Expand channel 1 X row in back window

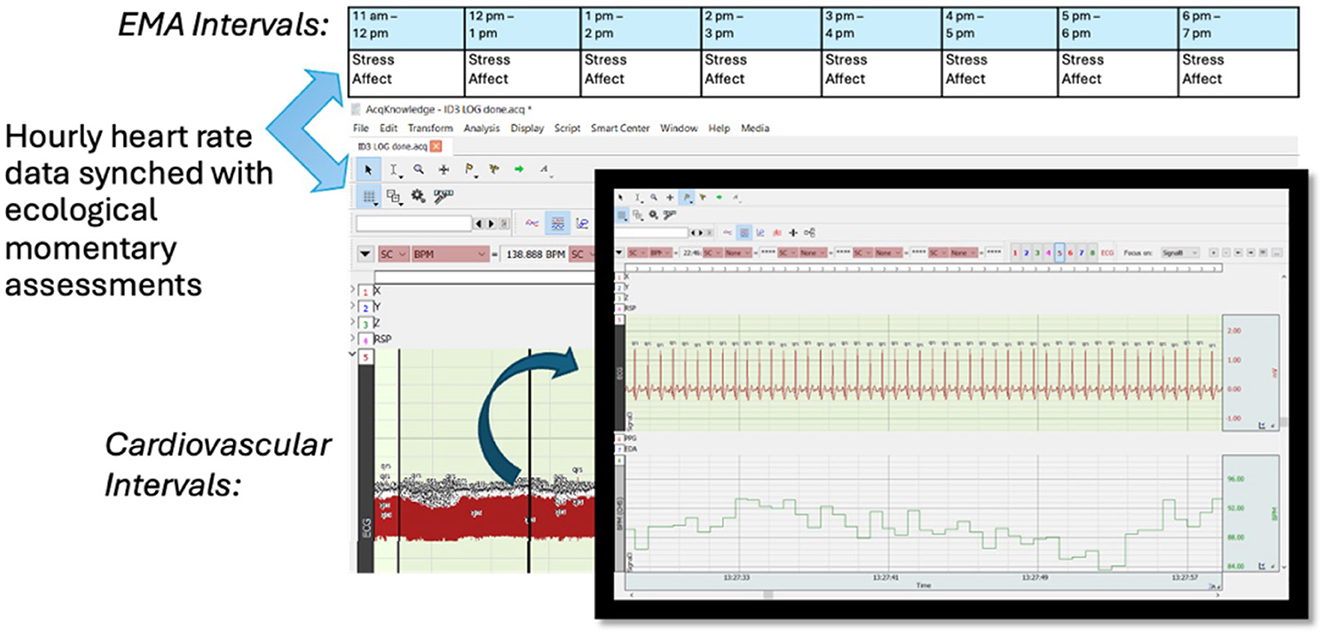tap(352, 290)
